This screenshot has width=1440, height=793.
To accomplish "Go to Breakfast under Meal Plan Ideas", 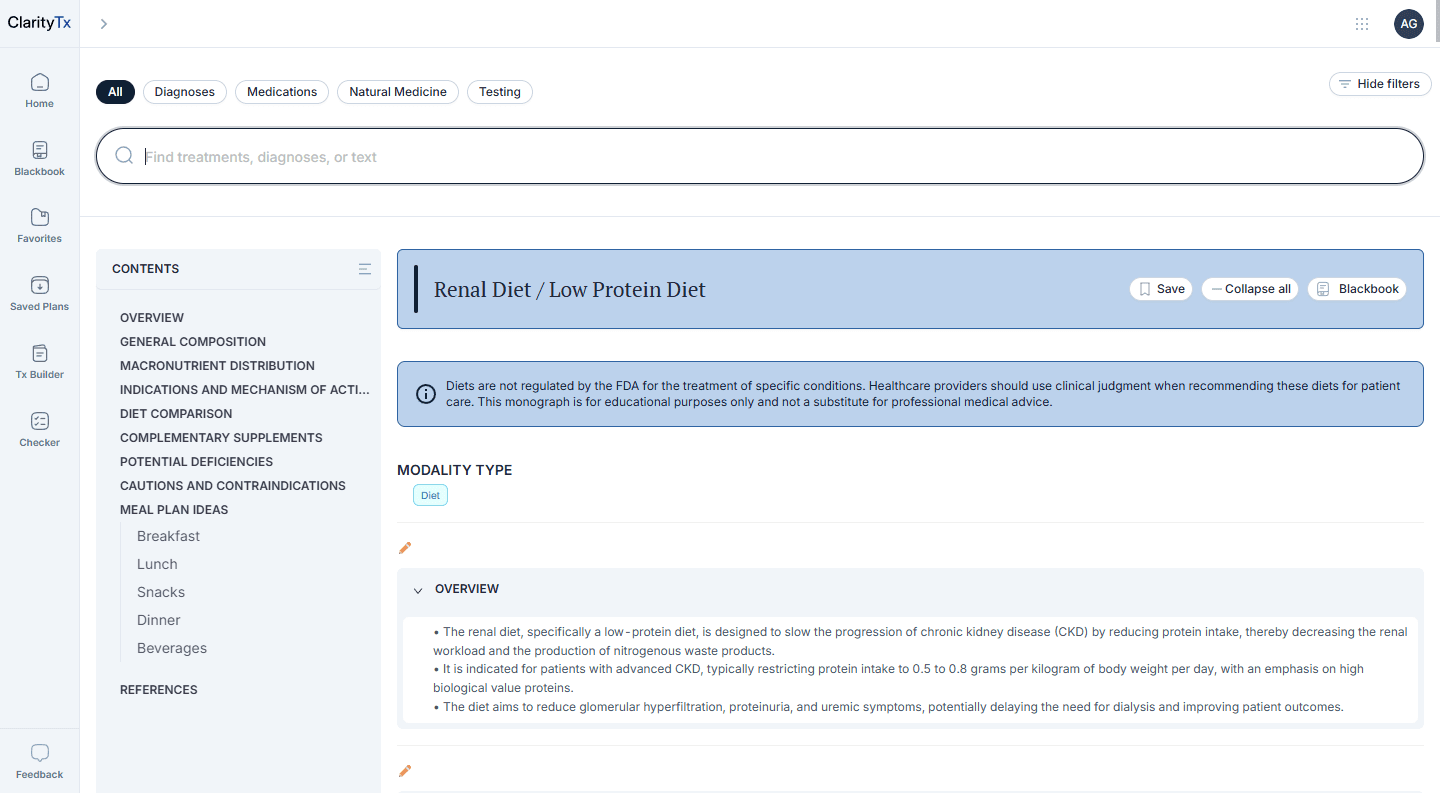I will [x=168, y=537].
